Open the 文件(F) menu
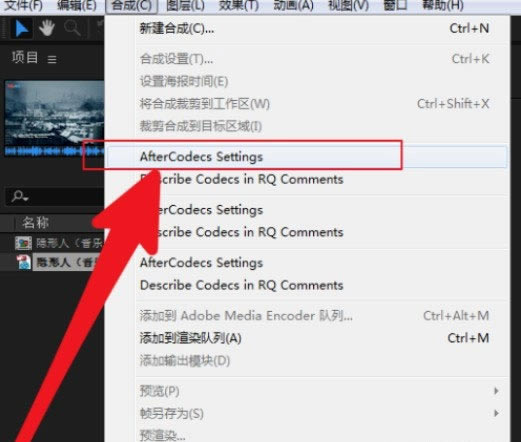 tap(23, 5)
